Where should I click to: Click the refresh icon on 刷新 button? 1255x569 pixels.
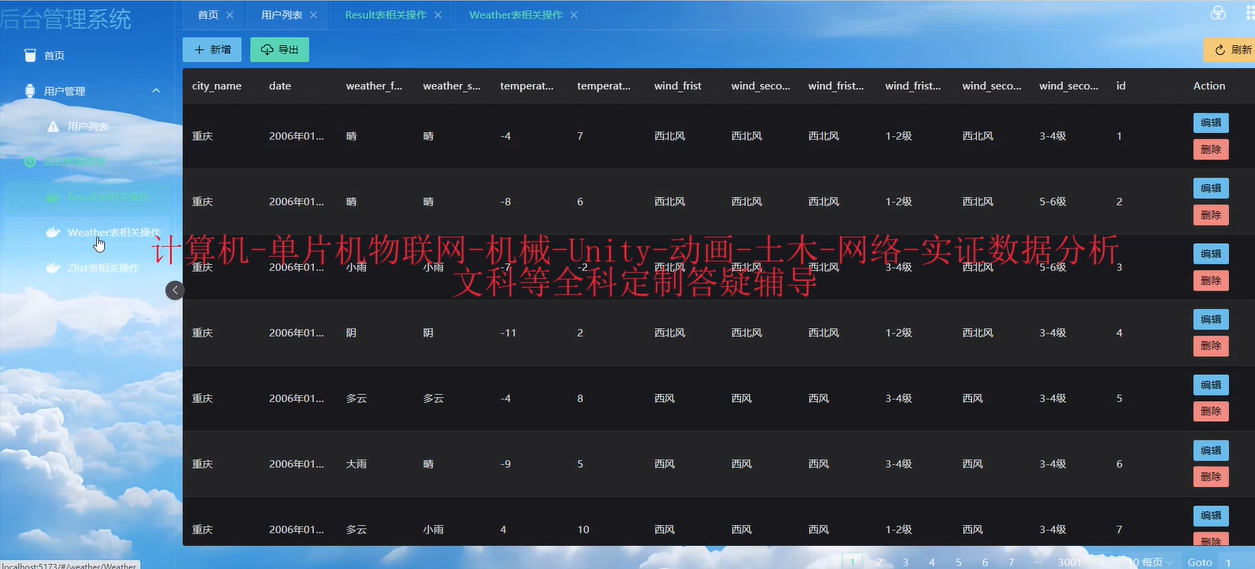pyautogui.click(x=1220, y=49)
